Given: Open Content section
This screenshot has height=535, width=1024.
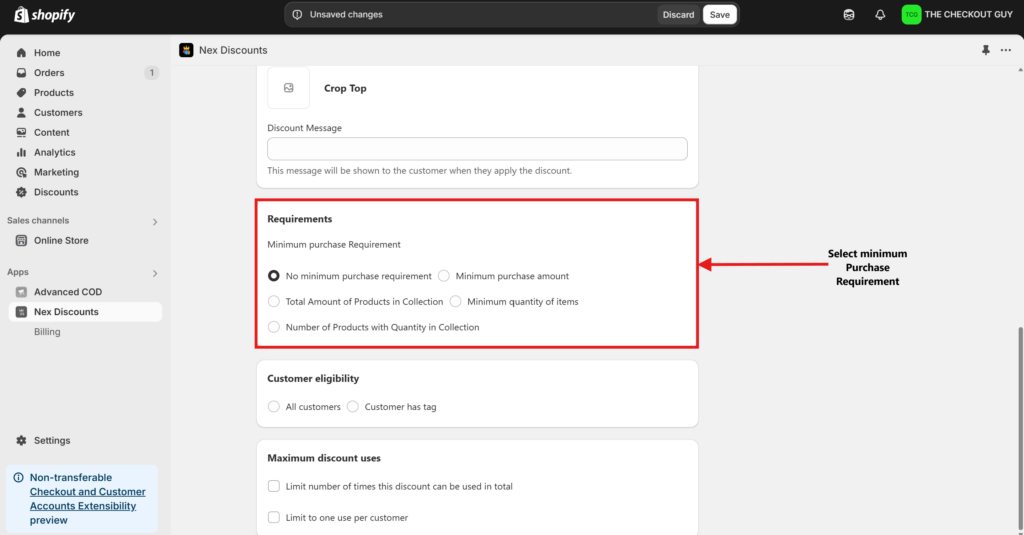Looking at the screenshot, I should pyautogui.click(x=52, y=133).
